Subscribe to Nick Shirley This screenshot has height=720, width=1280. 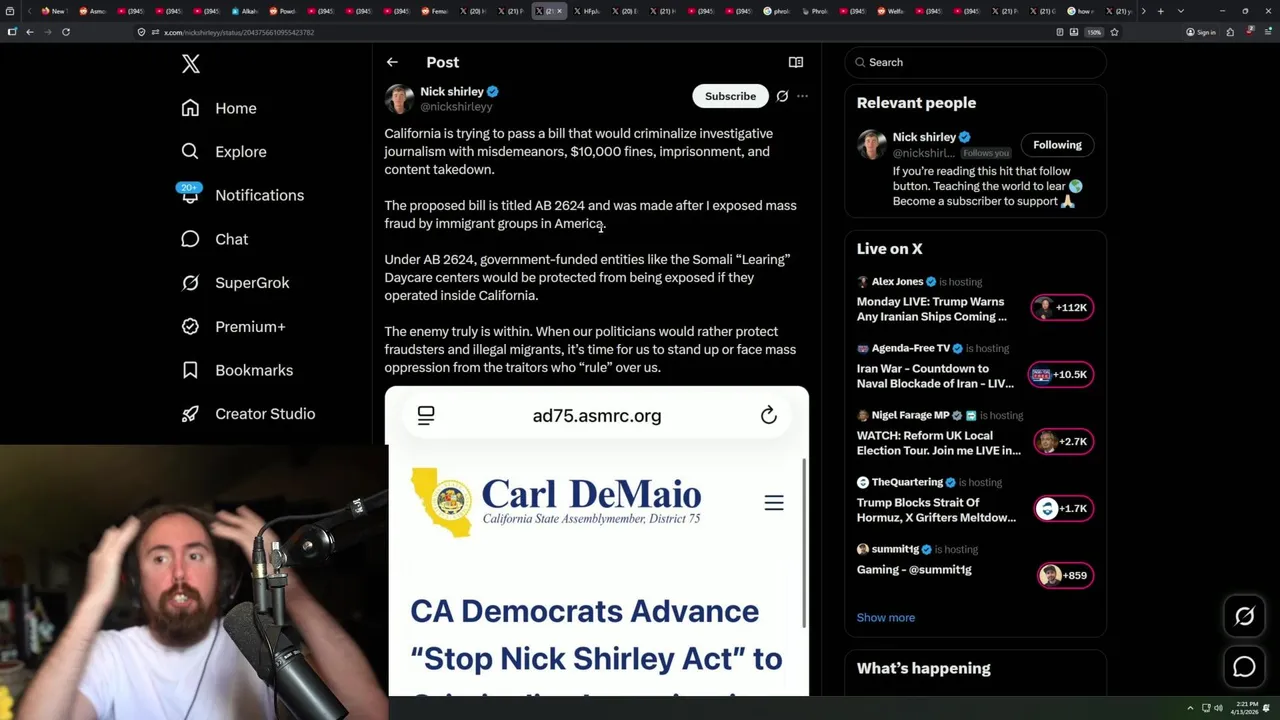[x=730, y=96]
